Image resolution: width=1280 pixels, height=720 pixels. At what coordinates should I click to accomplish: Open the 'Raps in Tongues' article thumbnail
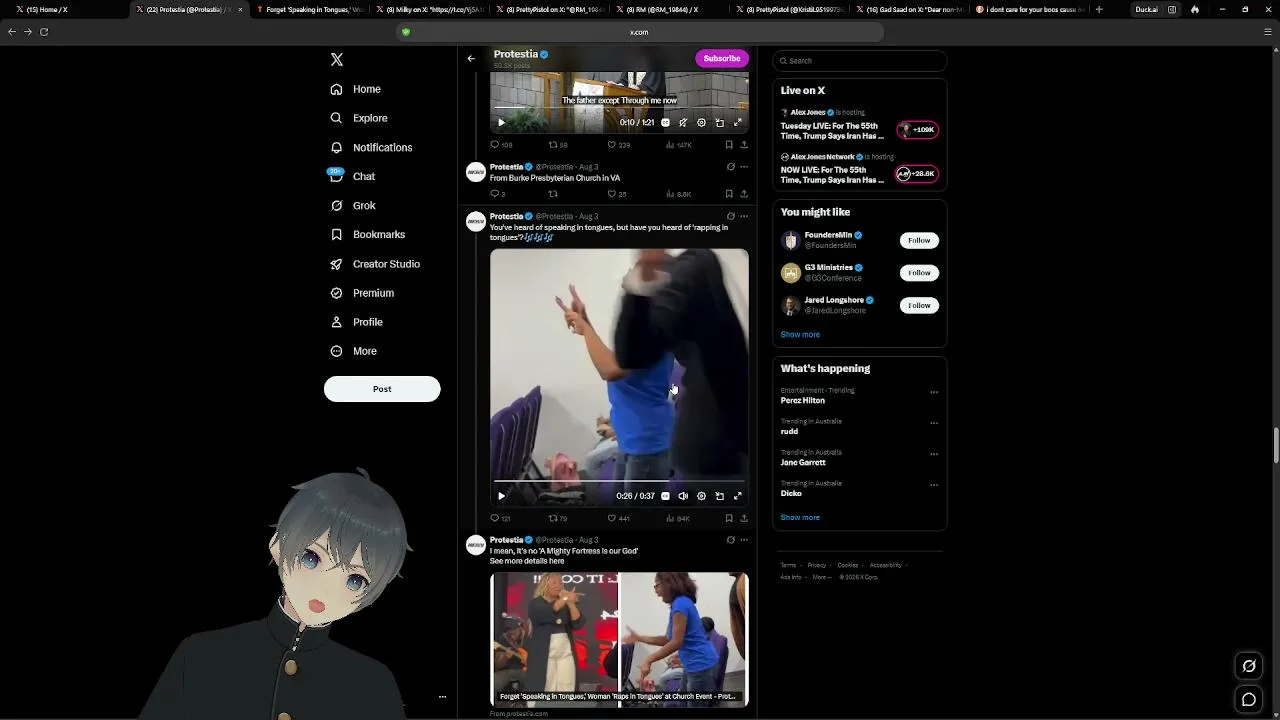(x=619, y=640)
